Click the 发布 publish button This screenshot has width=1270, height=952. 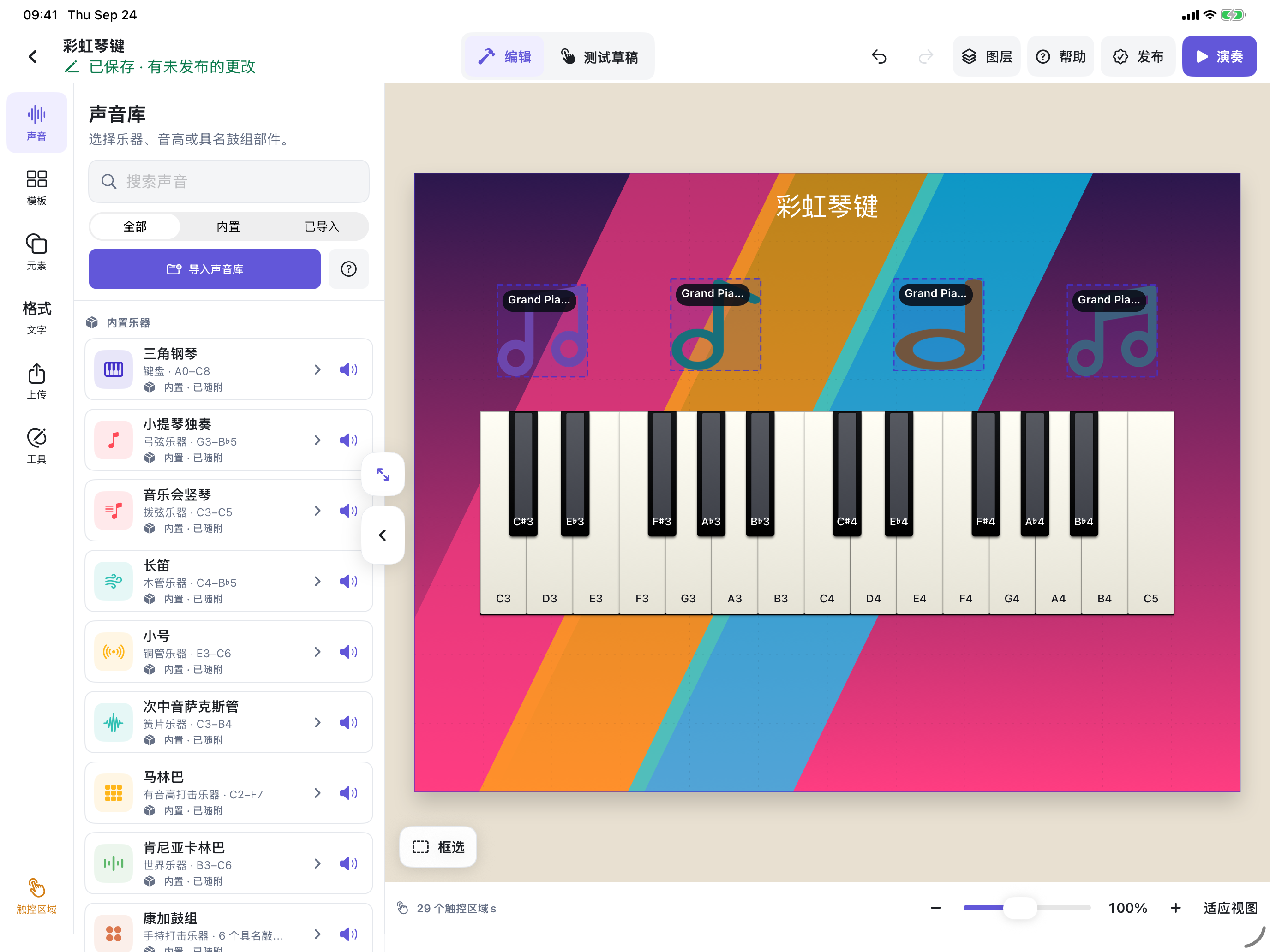(1138, 56)
